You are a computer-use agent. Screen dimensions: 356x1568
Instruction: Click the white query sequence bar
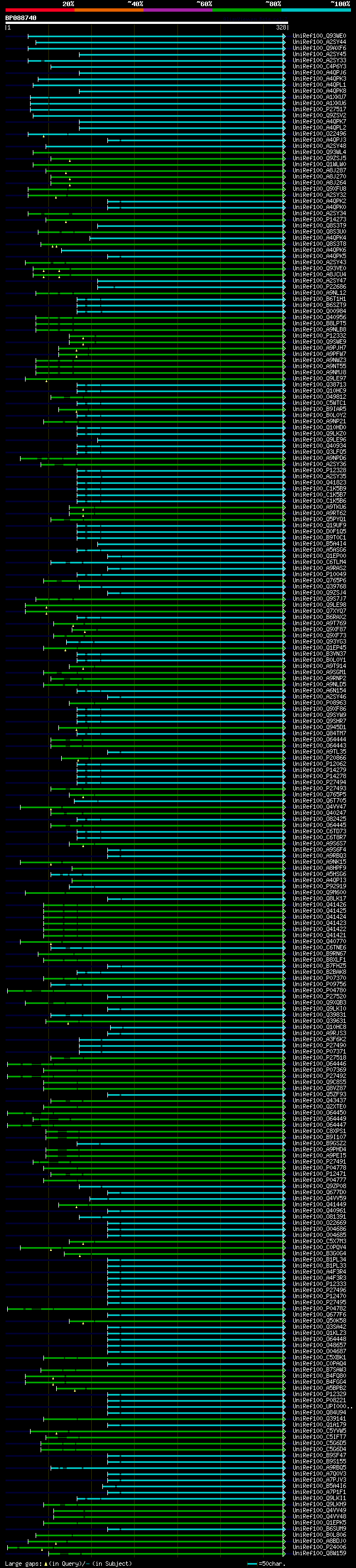point(146,23)
